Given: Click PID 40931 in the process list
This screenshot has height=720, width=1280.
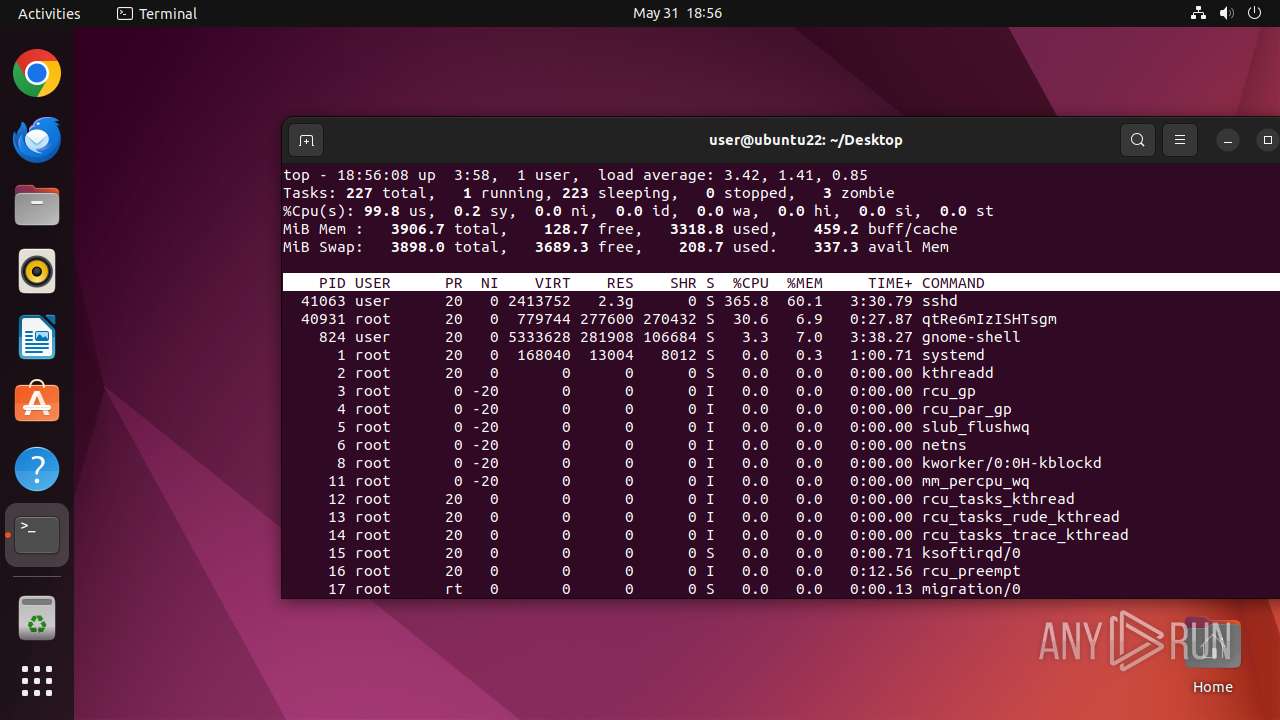Looking at the screenshot, I should coord(323,319).
